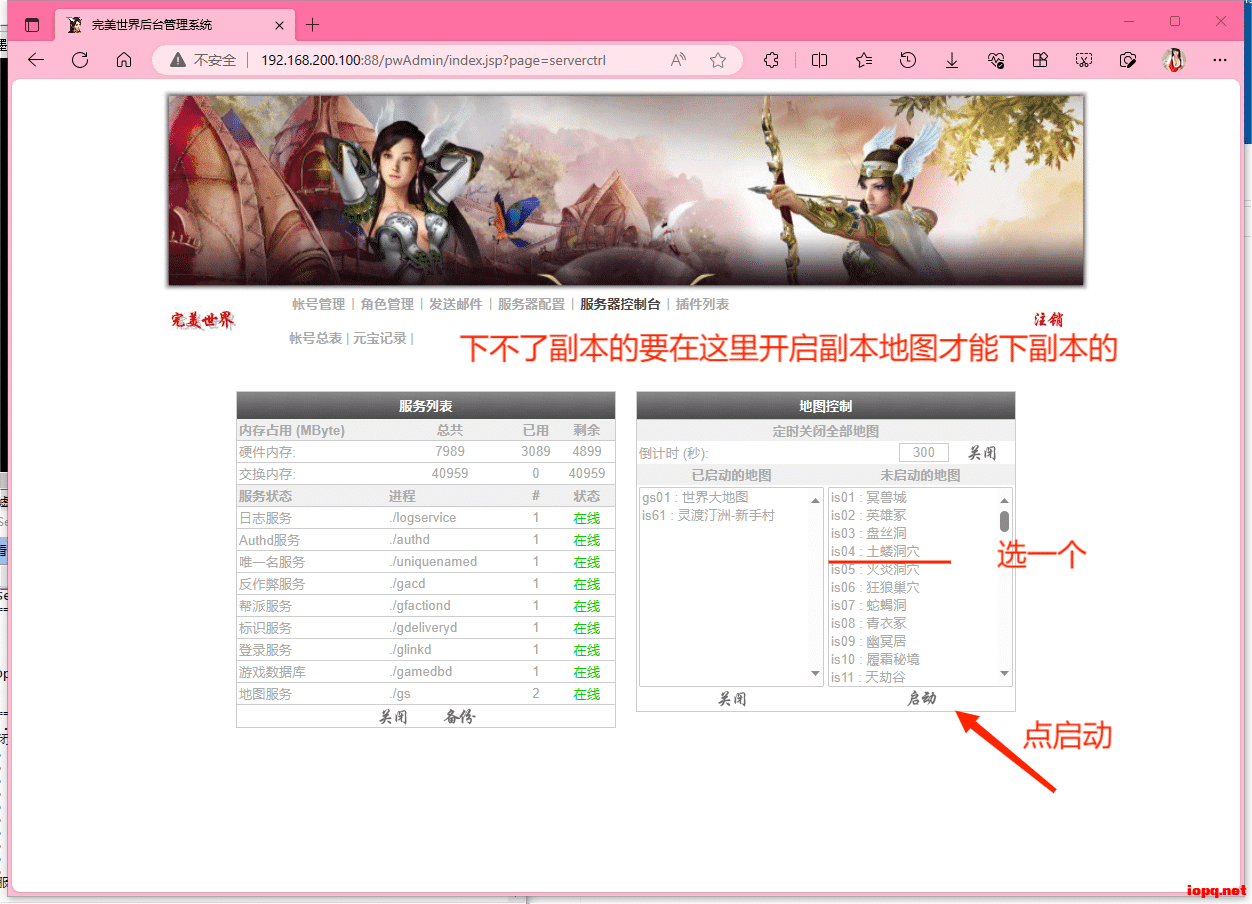This screenshot has width=1252, height=904.
Task: Click the shield-shaped toolbar icon left of the profile avatar
Action: pos(1128,60)
